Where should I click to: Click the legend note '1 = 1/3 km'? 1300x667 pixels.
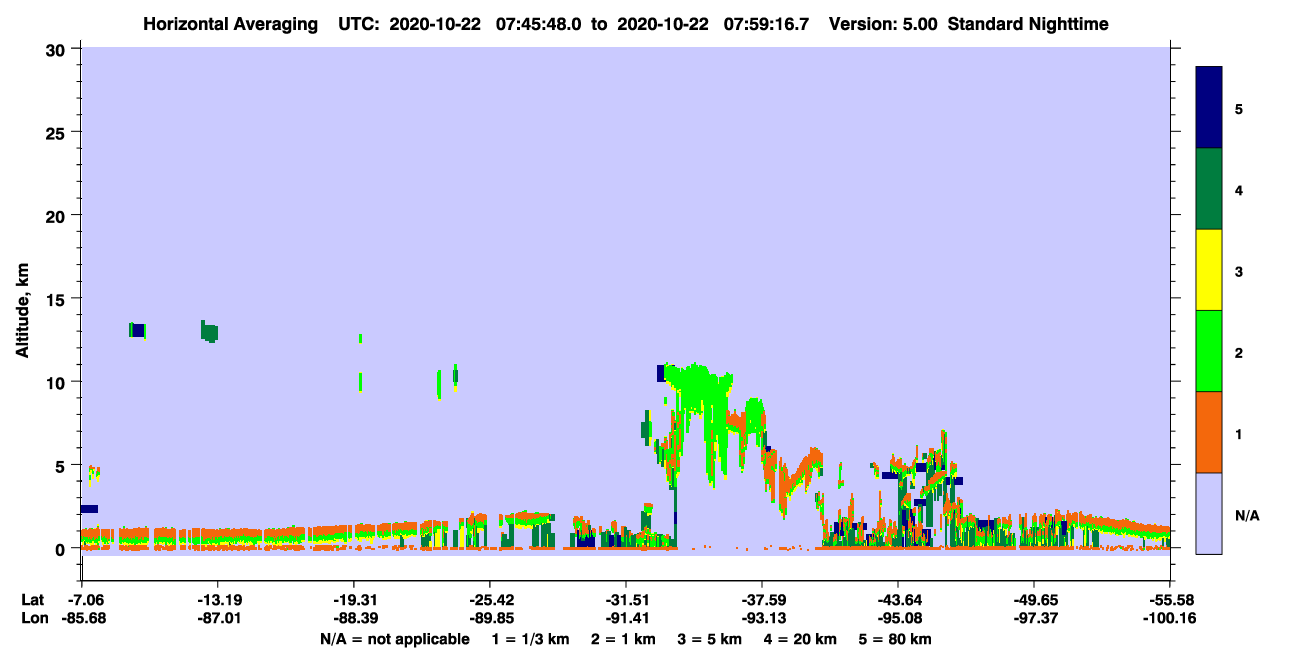click(531, 639)
